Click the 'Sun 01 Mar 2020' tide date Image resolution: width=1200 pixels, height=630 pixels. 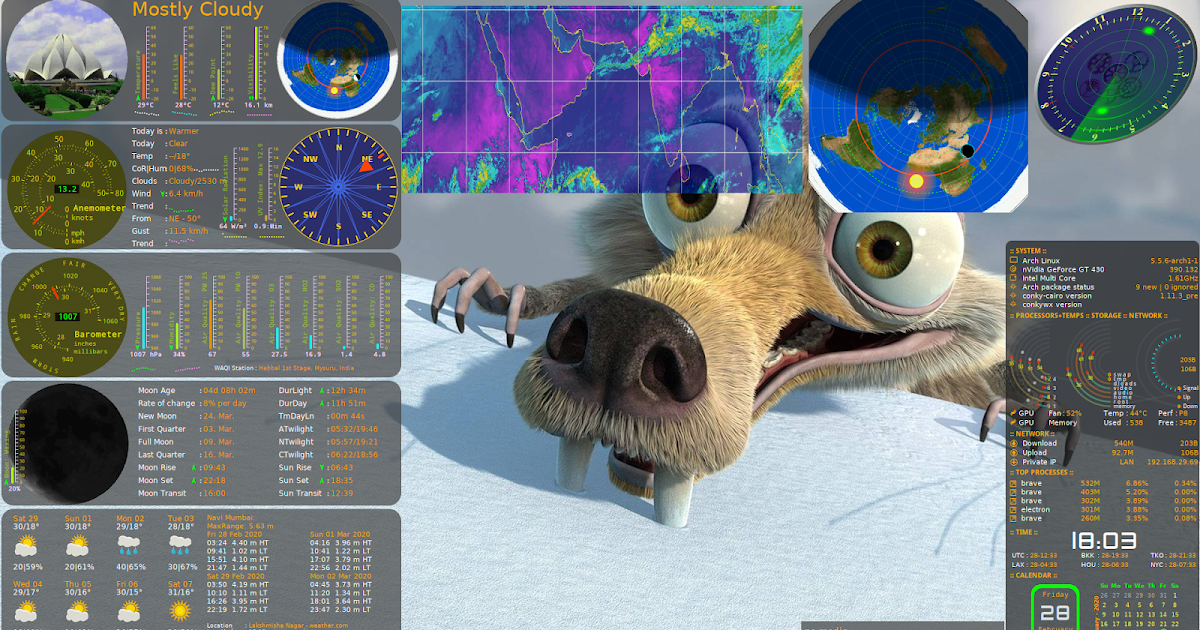339,535
